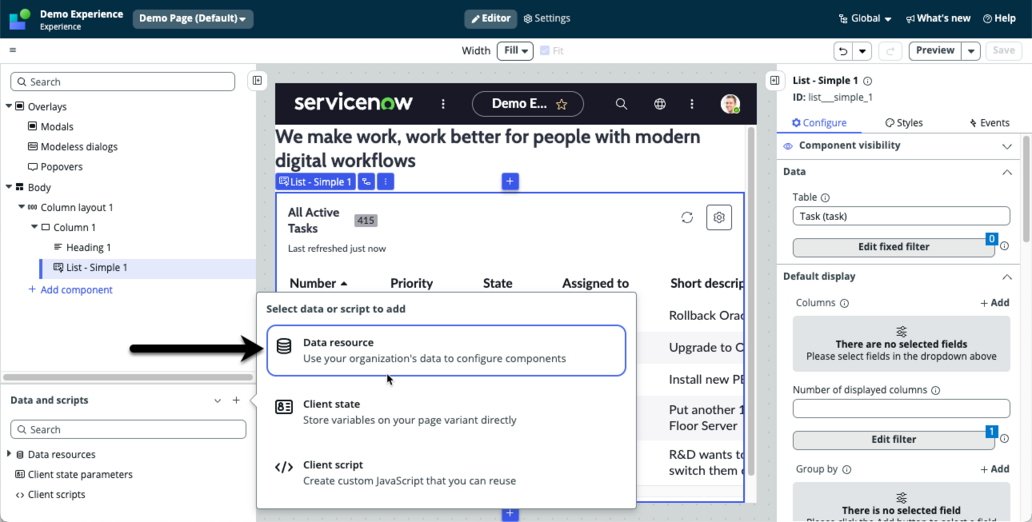Click the info icon next to Table label
The height and width of the screenshot is (522, 1032).
point(825,197)
